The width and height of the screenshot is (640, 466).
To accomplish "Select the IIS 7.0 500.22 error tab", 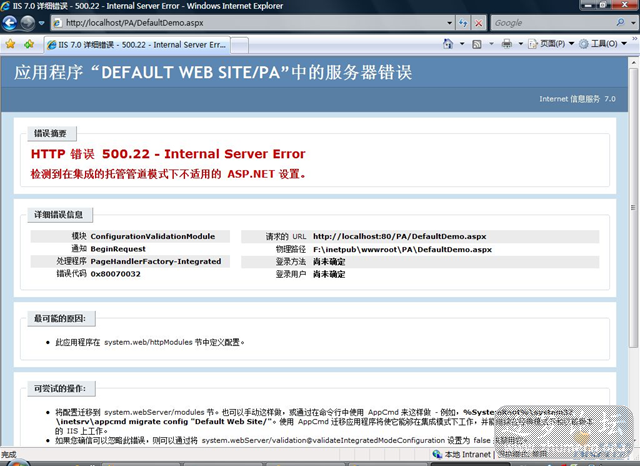I will click(137, 45).
